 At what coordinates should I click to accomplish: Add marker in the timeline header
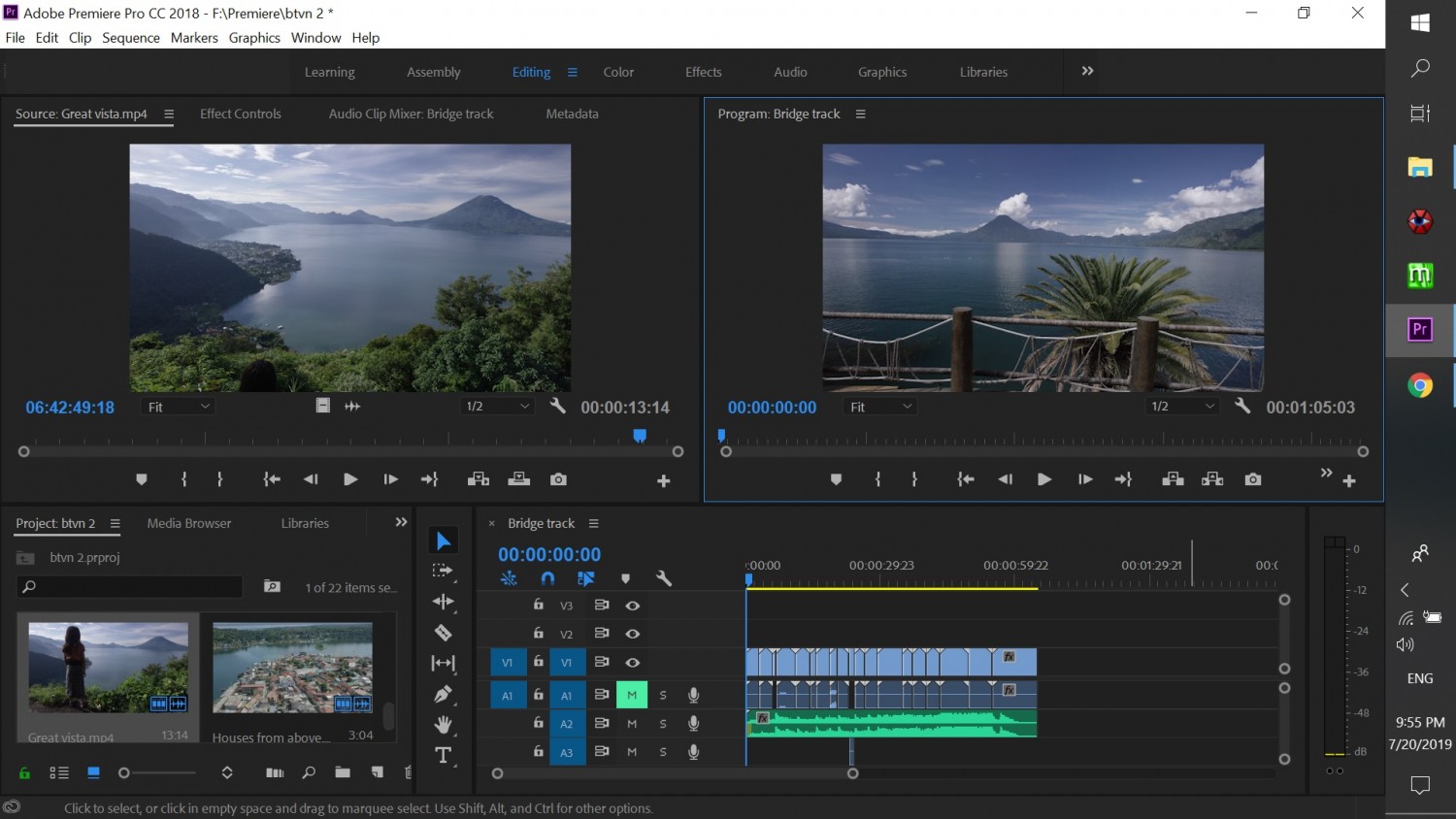[625, 579]
